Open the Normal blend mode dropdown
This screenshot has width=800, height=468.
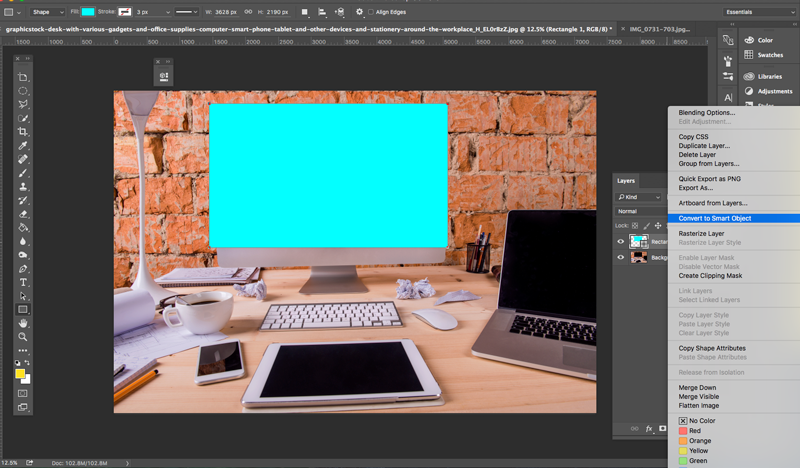pos(641,211)
